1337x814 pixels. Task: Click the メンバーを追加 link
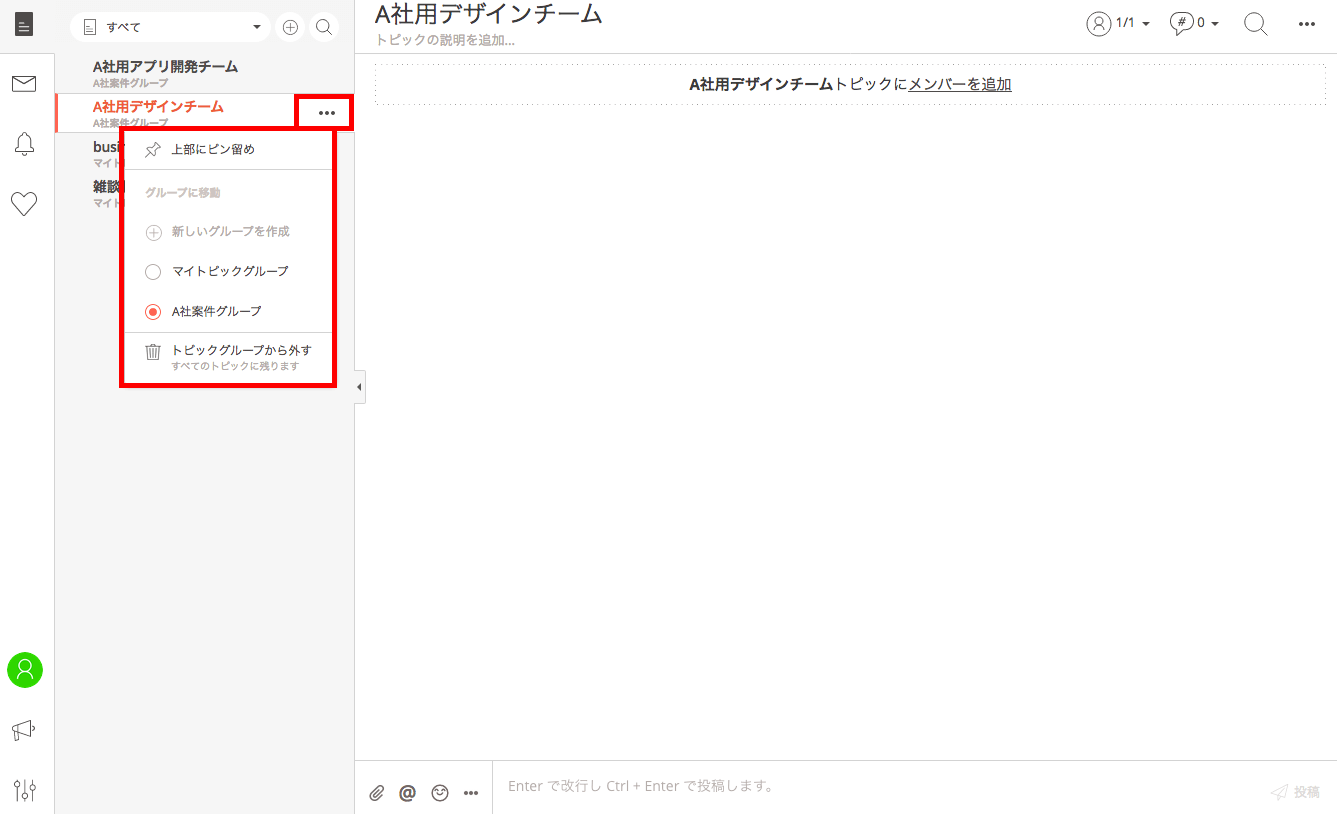(959, 85)
